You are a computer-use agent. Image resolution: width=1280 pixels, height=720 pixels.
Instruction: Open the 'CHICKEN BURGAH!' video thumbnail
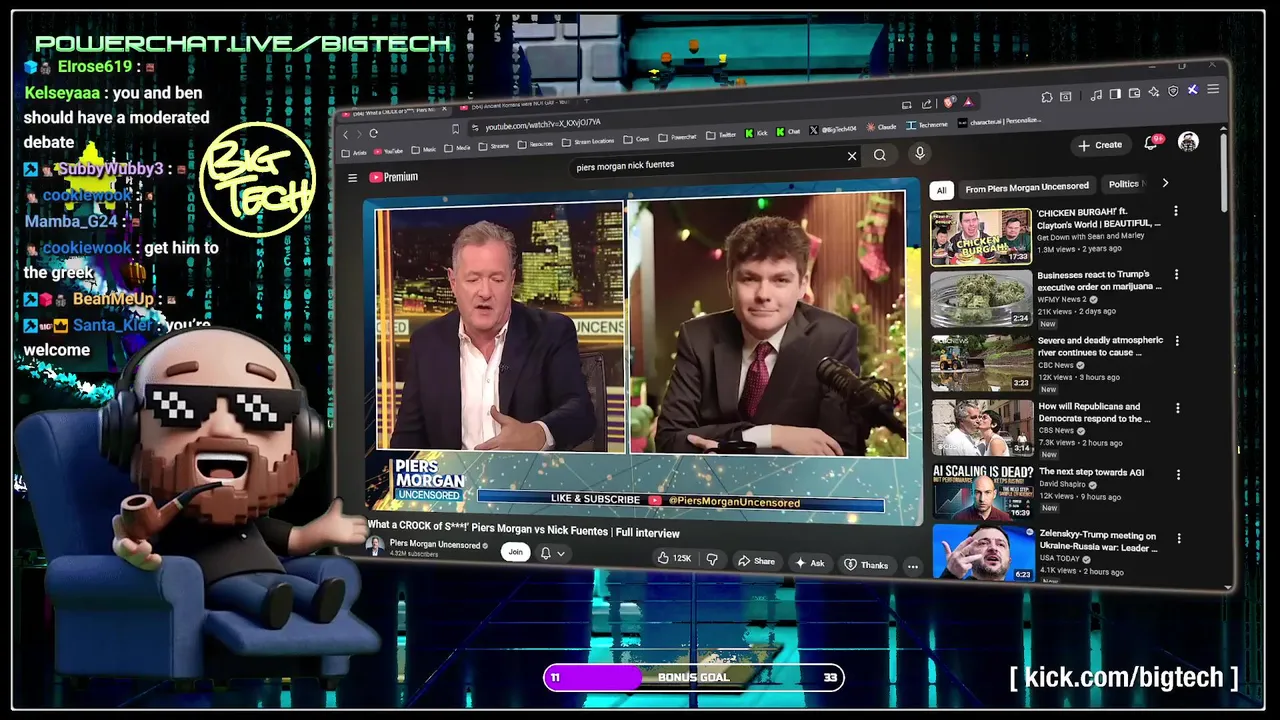click(x=981, y=237)
